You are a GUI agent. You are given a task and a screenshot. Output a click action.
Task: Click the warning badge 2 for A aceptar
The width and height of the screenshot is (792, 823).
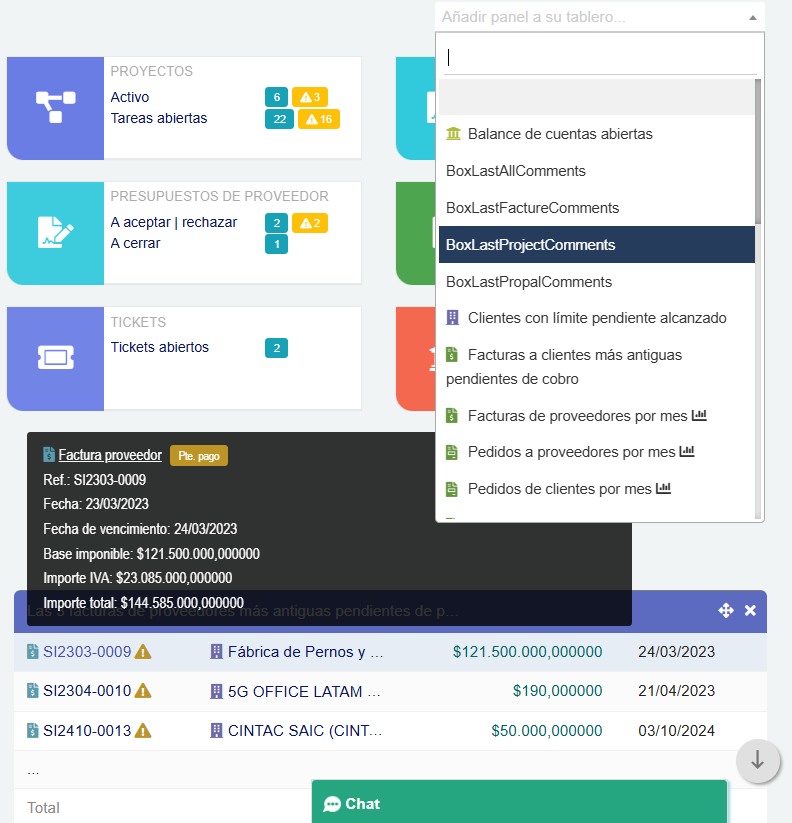tap(310, 223)
